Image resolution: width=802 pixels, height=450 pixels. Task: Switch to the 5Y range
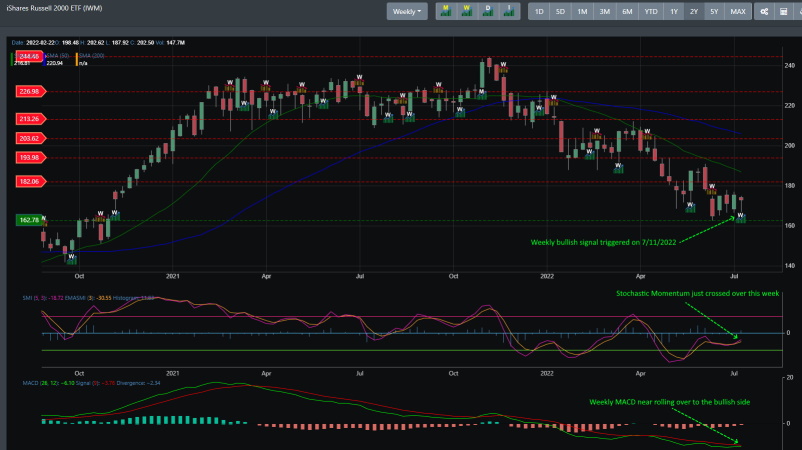[715, 11]
